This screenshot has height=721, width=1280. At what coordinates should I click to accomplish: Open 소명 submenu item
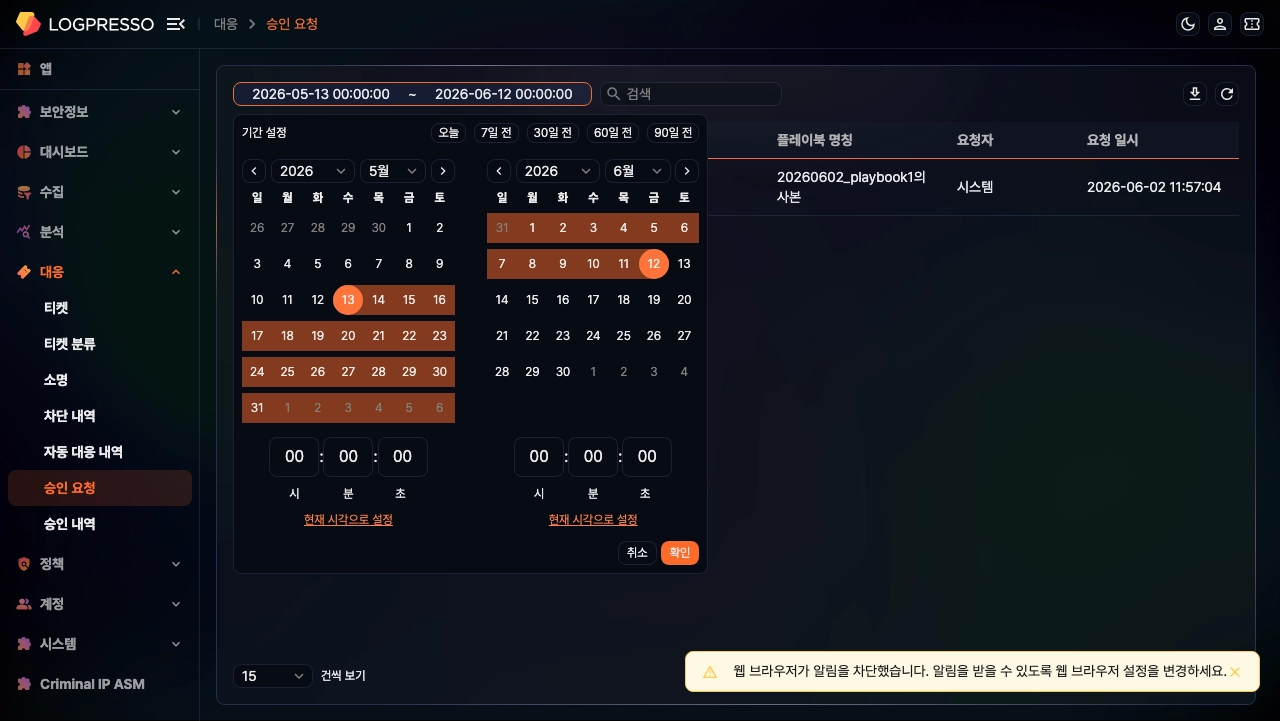99,380
